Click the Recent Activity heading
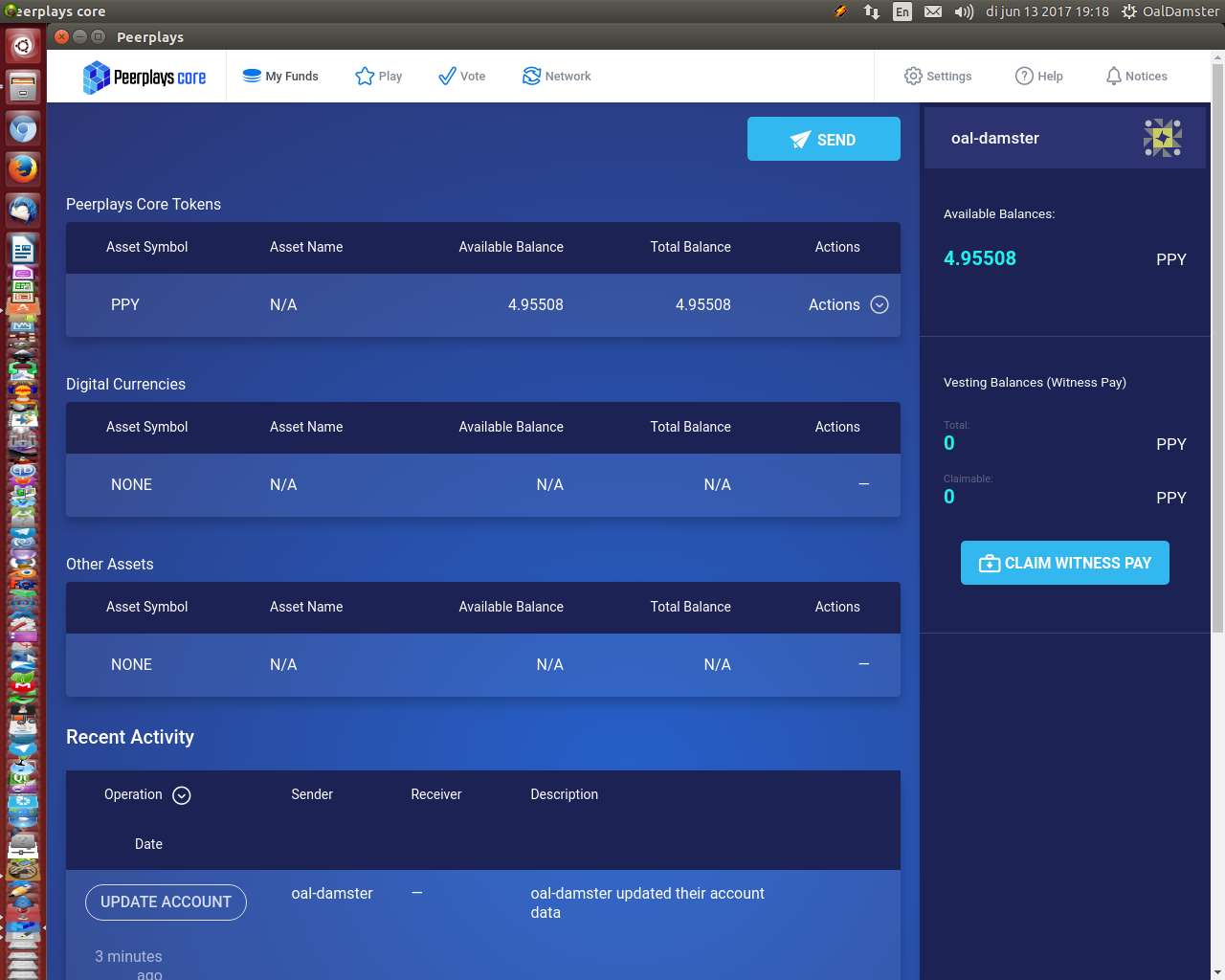The height and width of the screenshot is (980, 1225). click(x=130, y=737)
